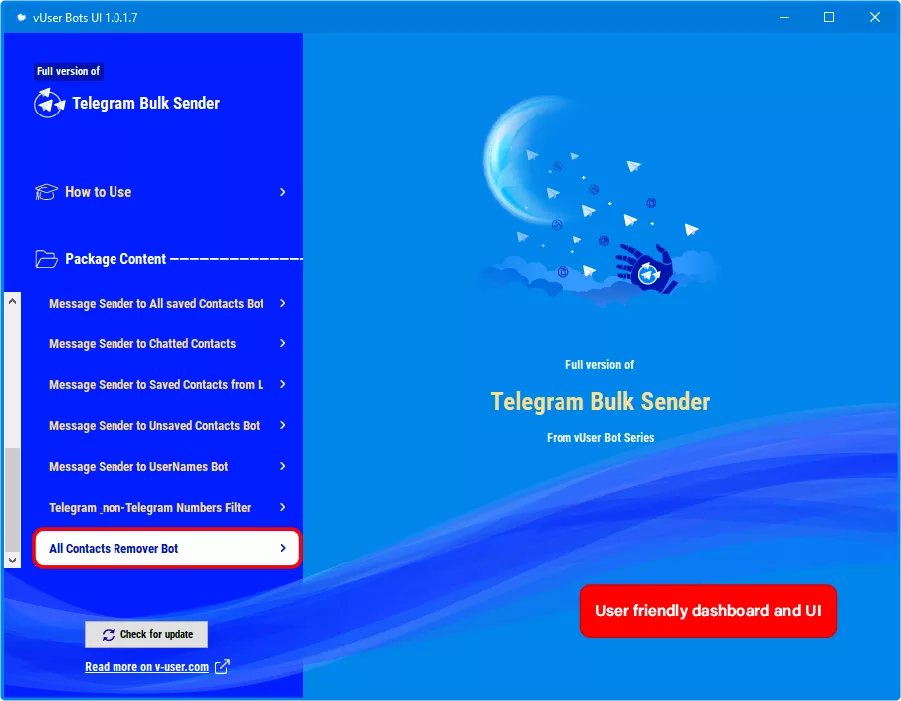Expand chevron for Chatted Contacts row
The width and height of the screenshot is (901, 701).
[x=282, y=343]
